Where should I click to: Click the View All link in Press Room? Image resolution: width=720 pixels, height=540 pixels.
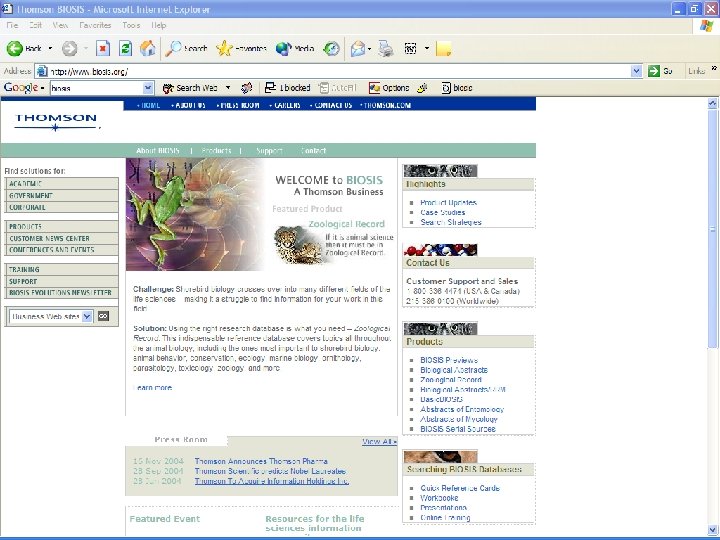click(379, 441)
